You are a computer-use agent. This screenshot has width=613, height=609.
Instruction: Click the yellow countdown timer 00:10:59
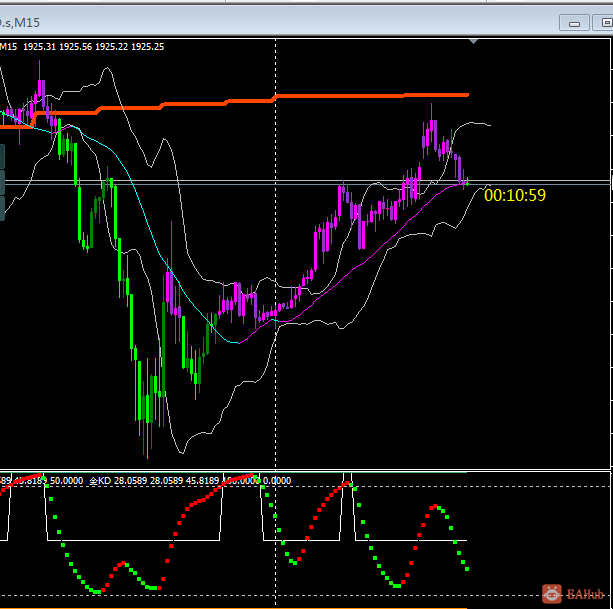(514, 195)
